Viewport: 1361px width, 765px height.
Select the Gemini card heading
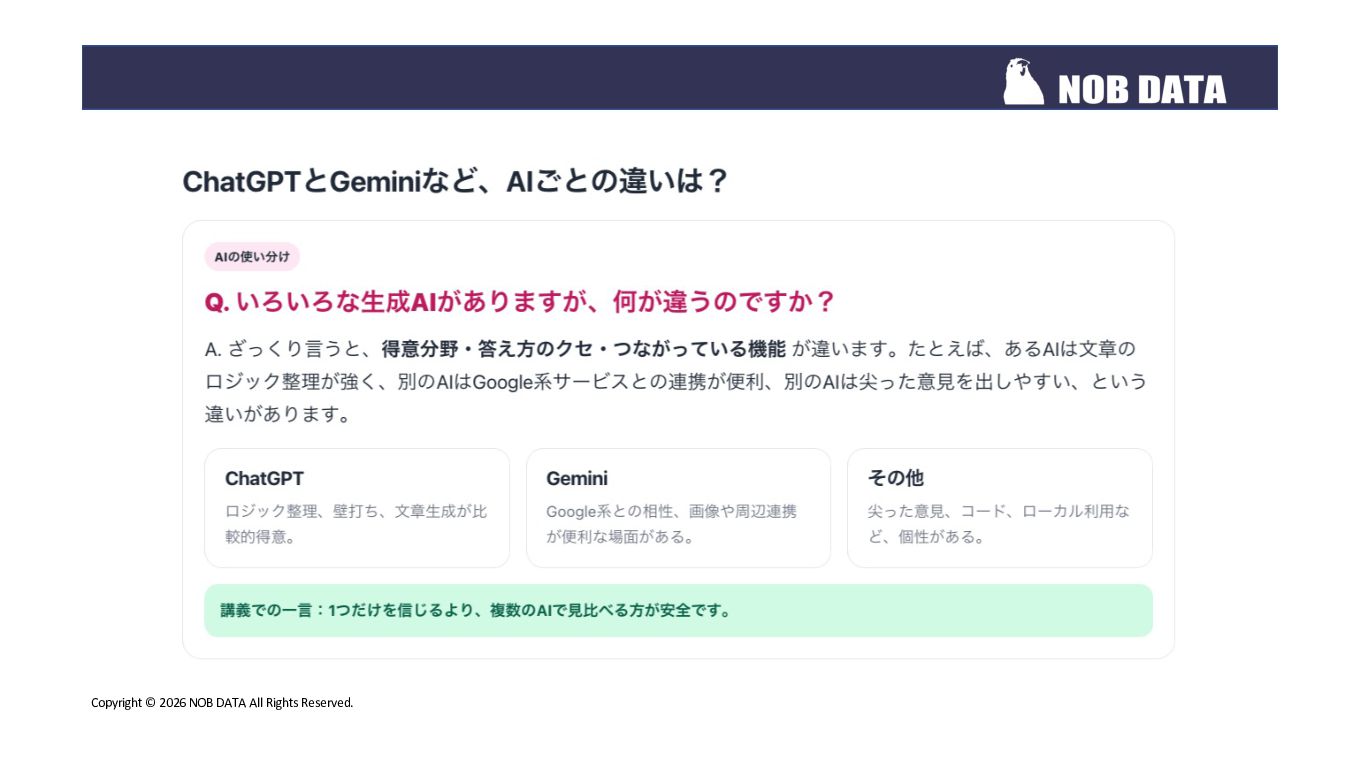pyautogui.click(x=577, y=478)
